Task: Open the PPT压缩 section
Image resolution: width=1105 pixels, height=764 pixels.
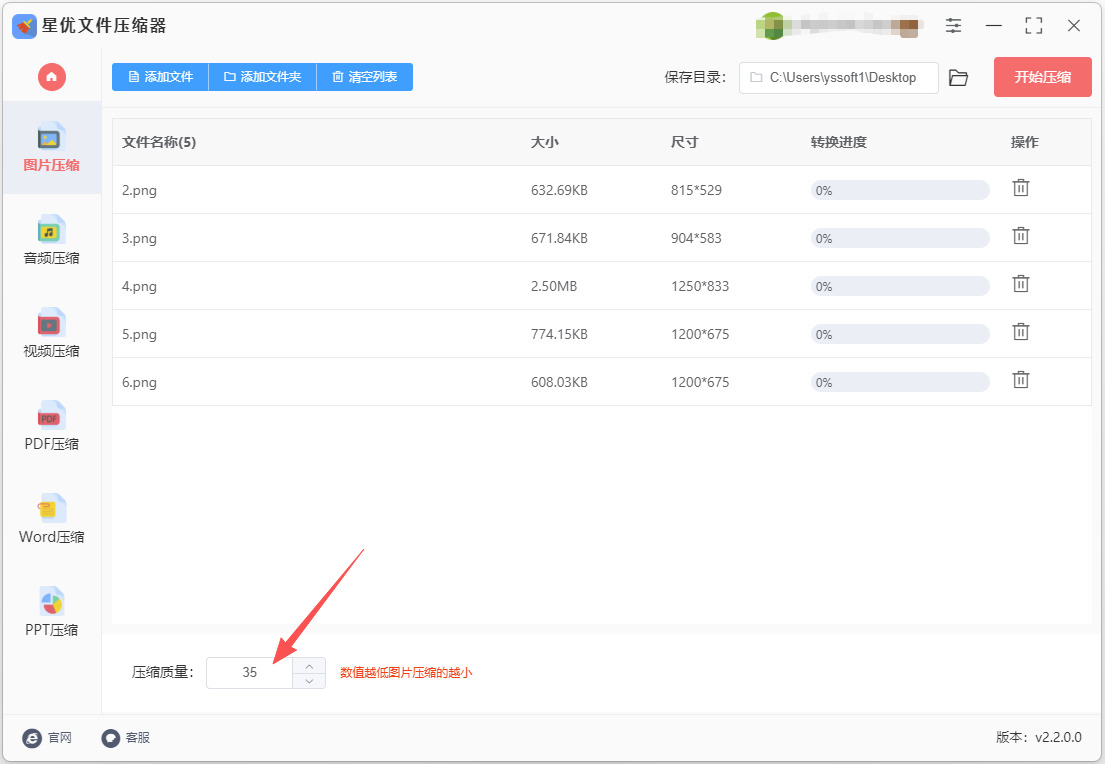Action: [51, 612]
